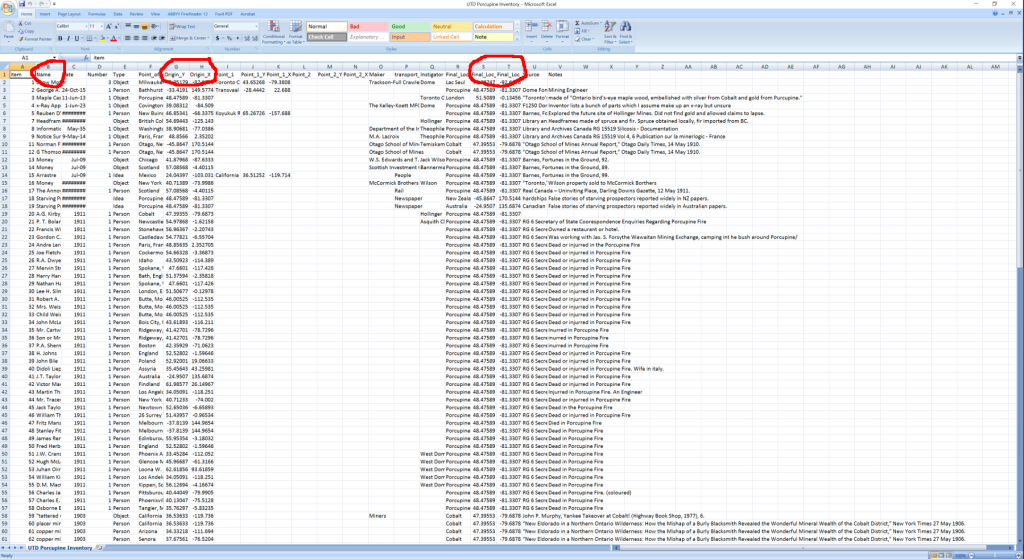Screen dimensions: 1024x559
Task: Switch to the Page Layout tab
Action: pyautogui.click(x=69, y=14)
